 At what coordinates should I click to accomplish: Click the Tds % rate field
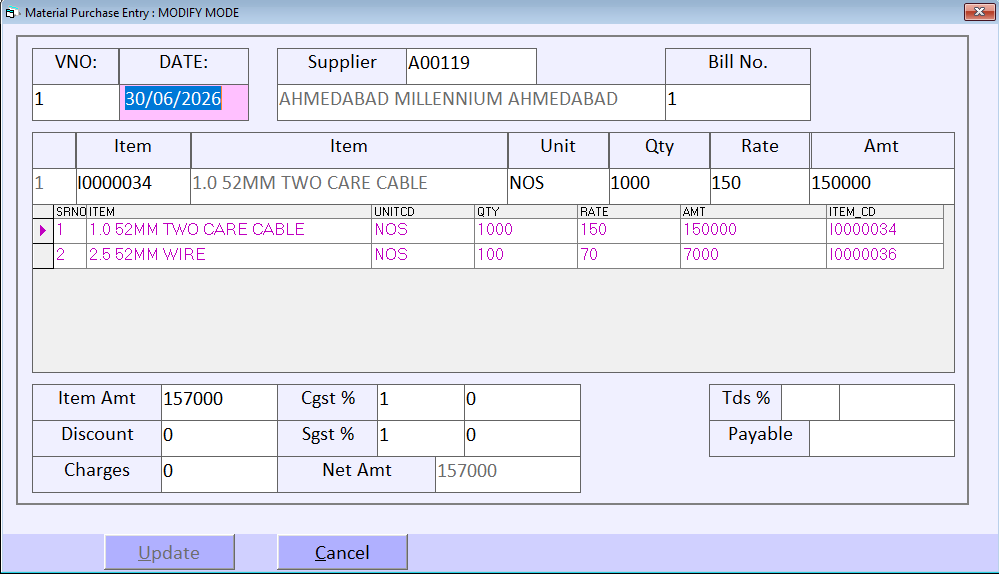point(810,402)
